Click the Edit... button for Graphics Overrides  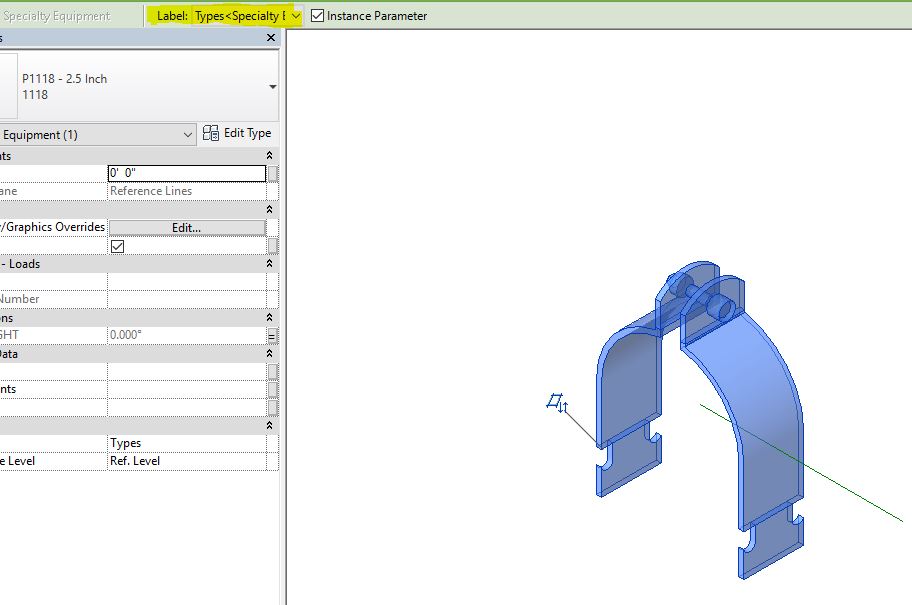tap(186, 227)
